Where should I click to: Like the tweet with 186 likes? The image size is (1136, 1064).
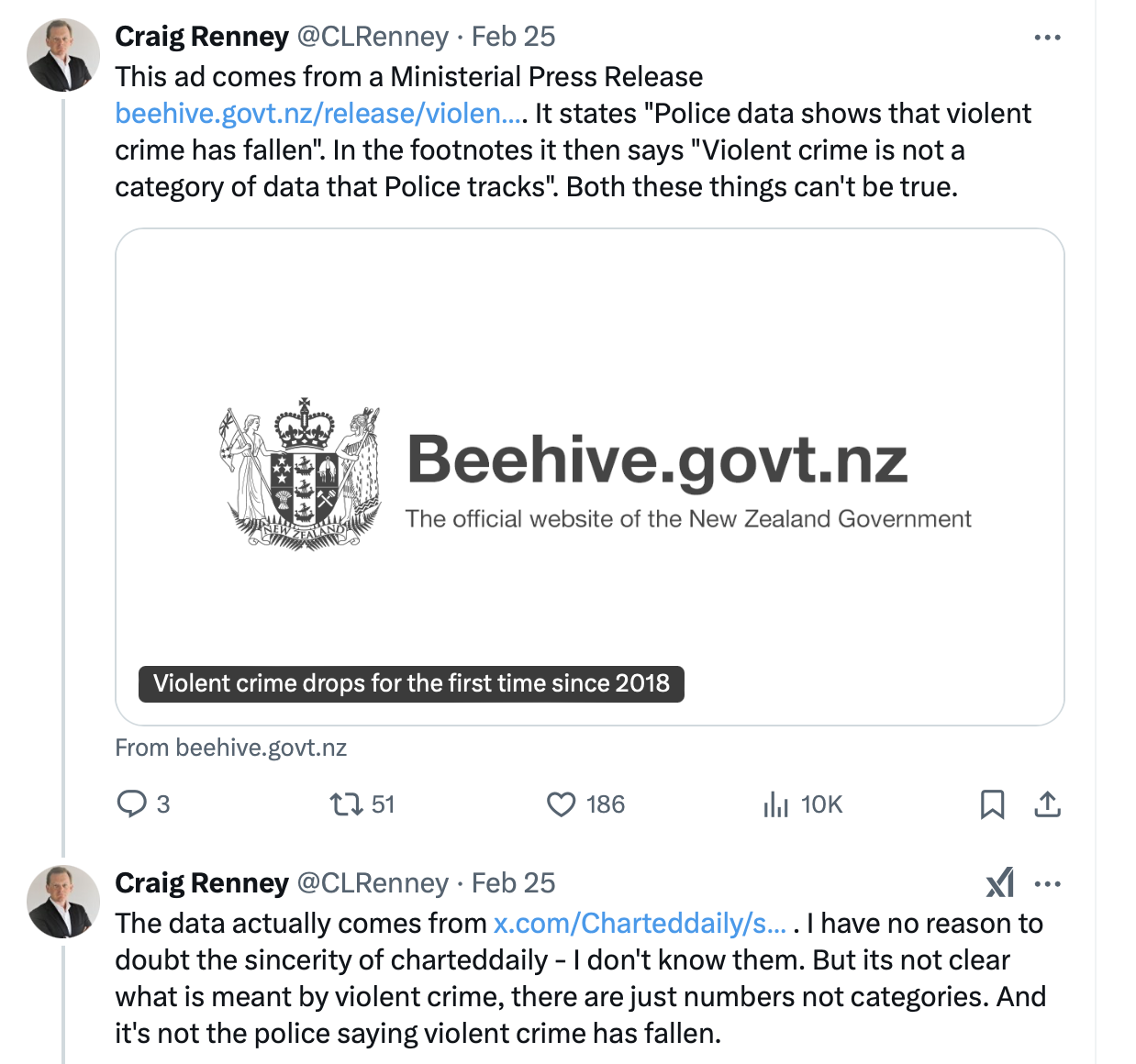[x=561, y=804]
